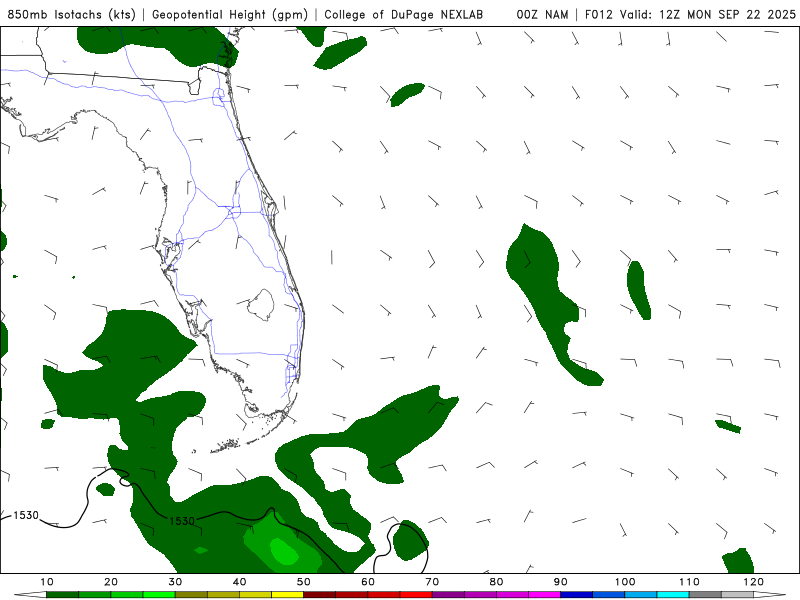Click the "1530" contour label inside the green area
The image size is (800, 600).
point(182,521)
